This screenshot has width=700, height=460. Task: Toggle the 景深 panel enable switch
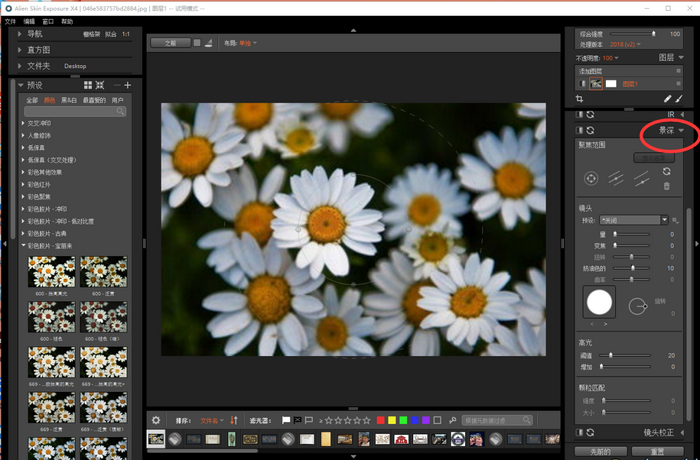(580, 131)
